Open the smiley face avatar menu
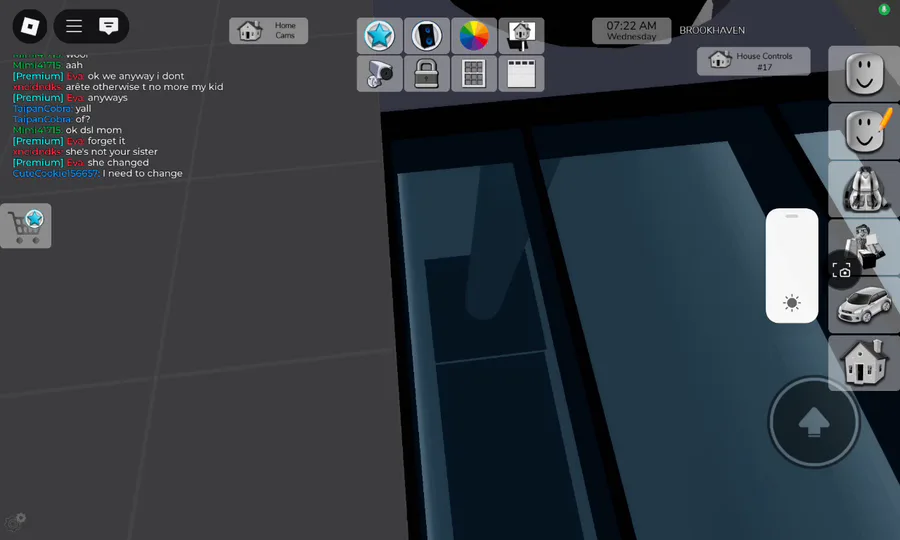Viewport: 900px width, 540px height. [x=864, y=74]
